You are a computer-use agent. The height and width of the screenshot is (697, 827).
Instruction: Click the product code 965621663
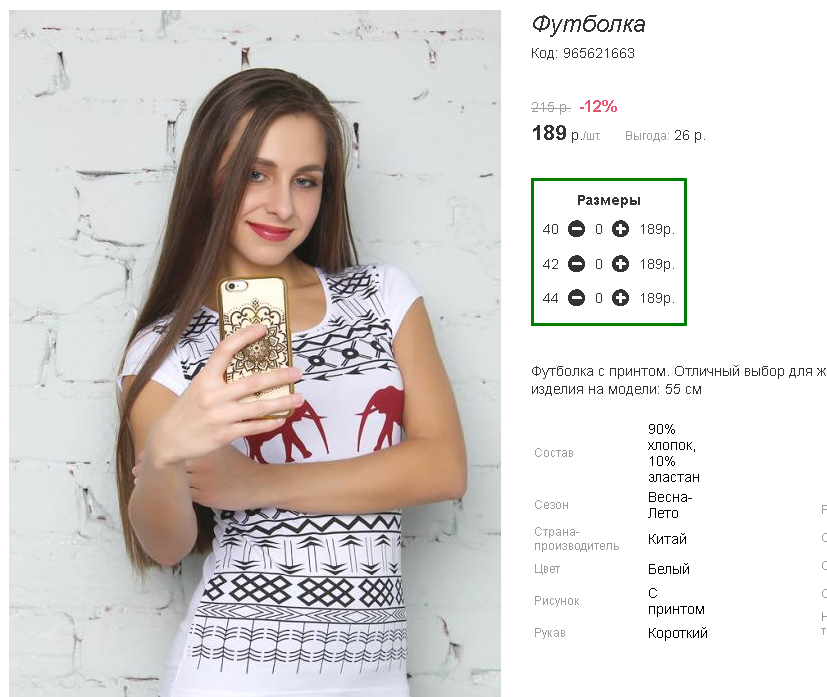pyautogui.click(x=599, y=53)
